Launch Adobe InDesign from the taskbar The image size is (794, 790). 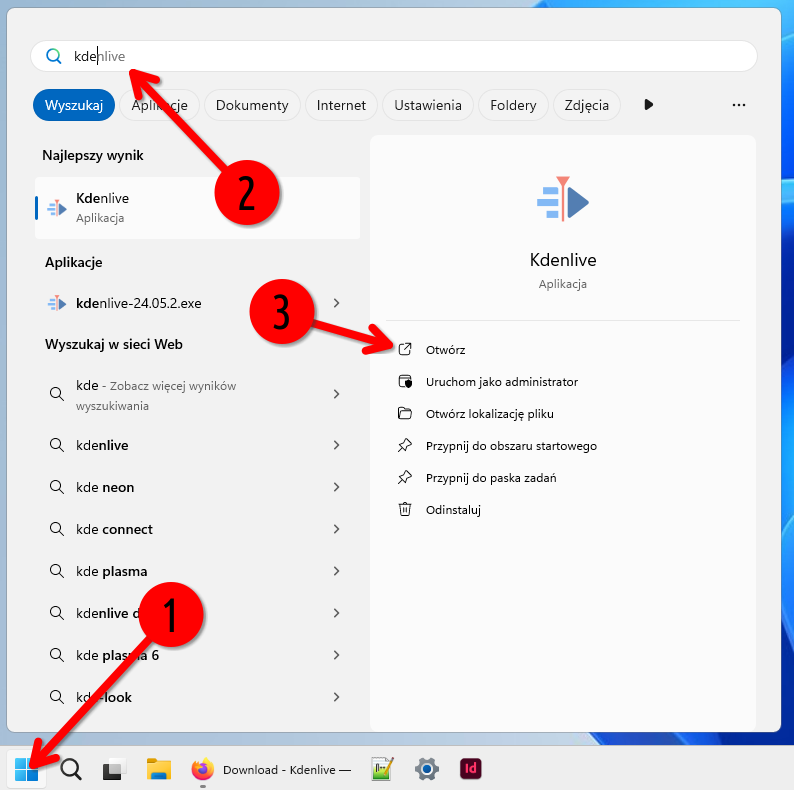470,769
